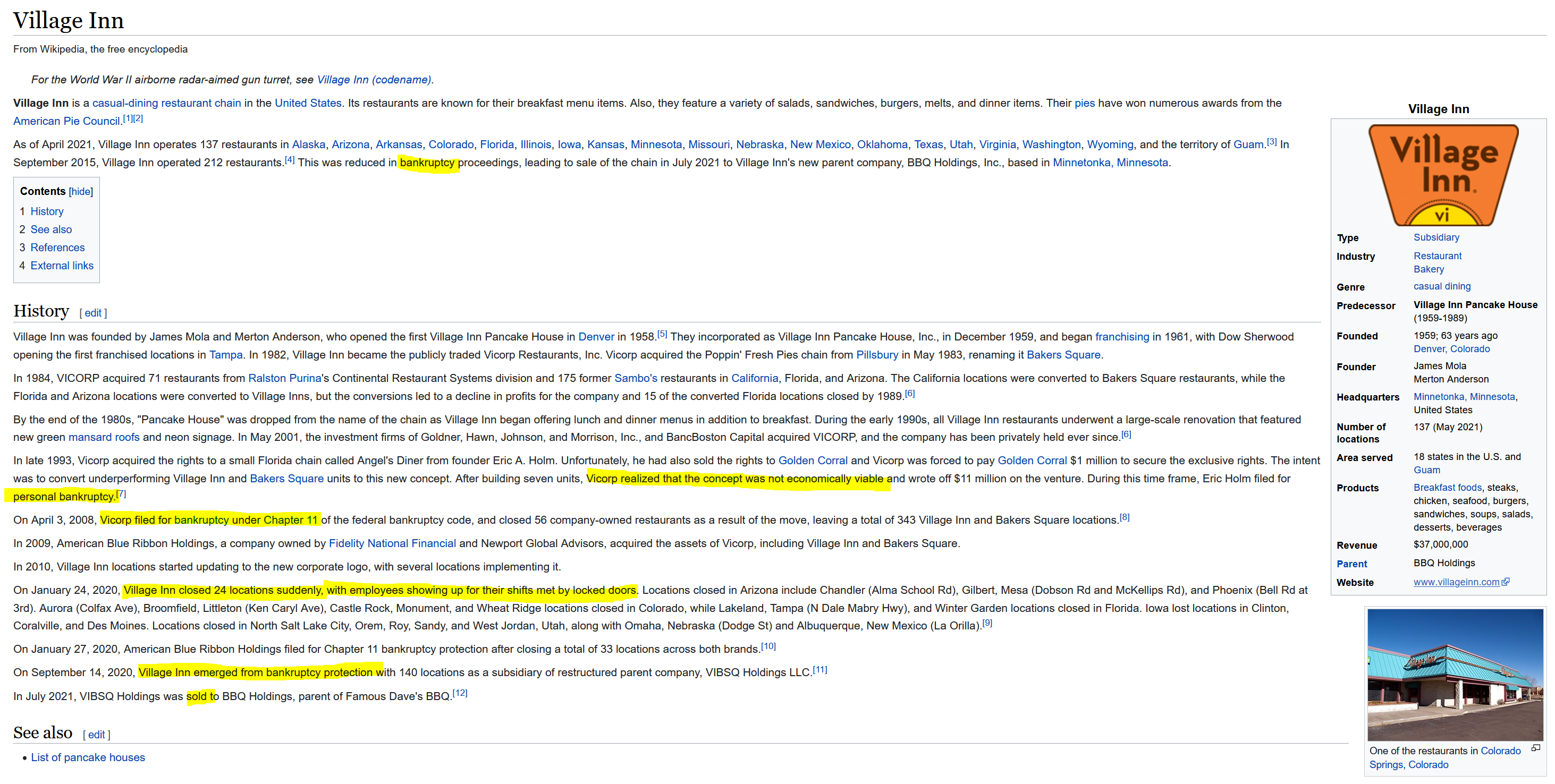The height and width of the screenshot is (784, 1555).
Task: Open the California link
Action: (x=755, y=378)
